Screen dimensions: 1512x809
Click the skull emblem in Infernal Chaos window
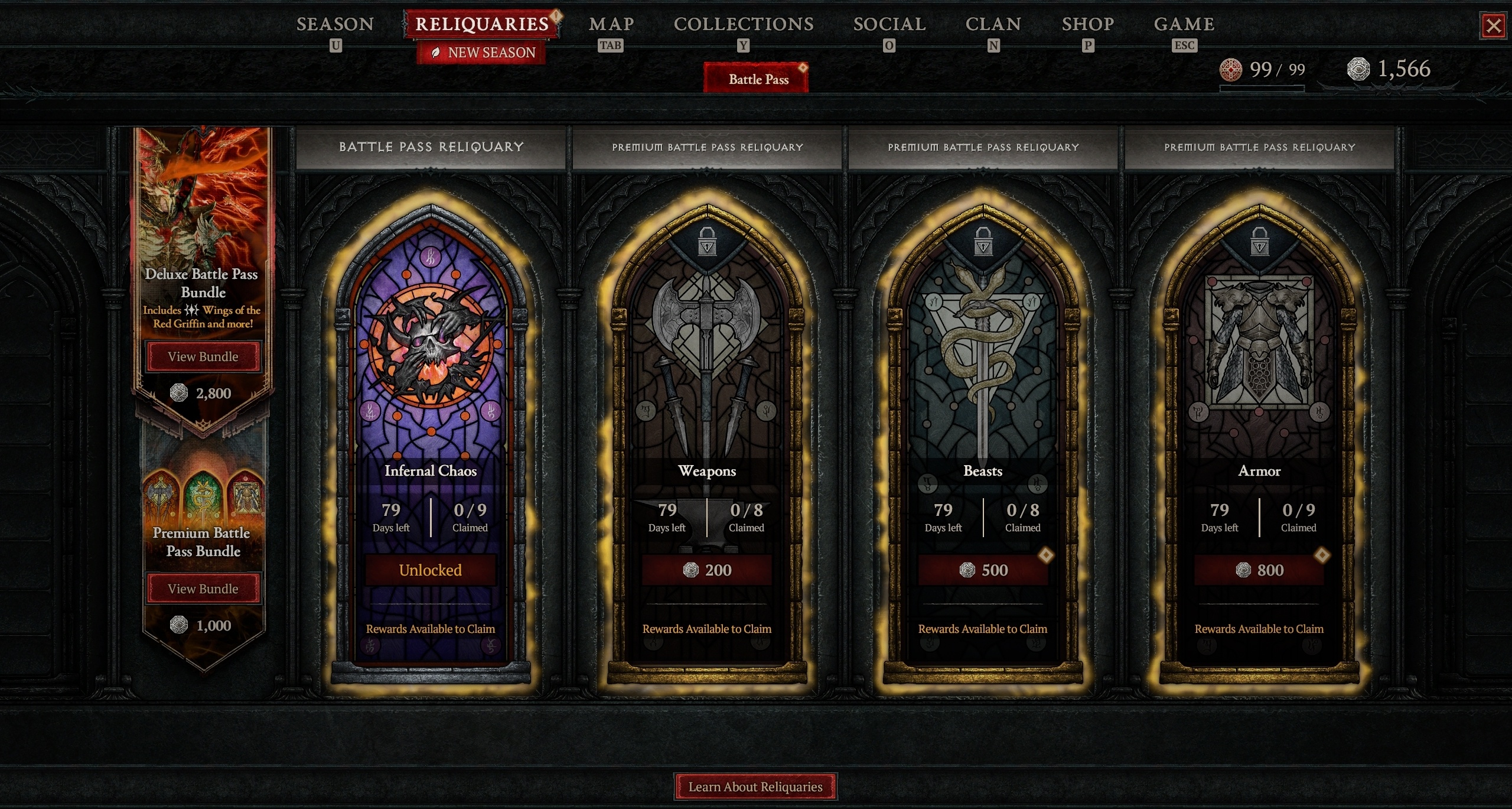coord(431,346)
